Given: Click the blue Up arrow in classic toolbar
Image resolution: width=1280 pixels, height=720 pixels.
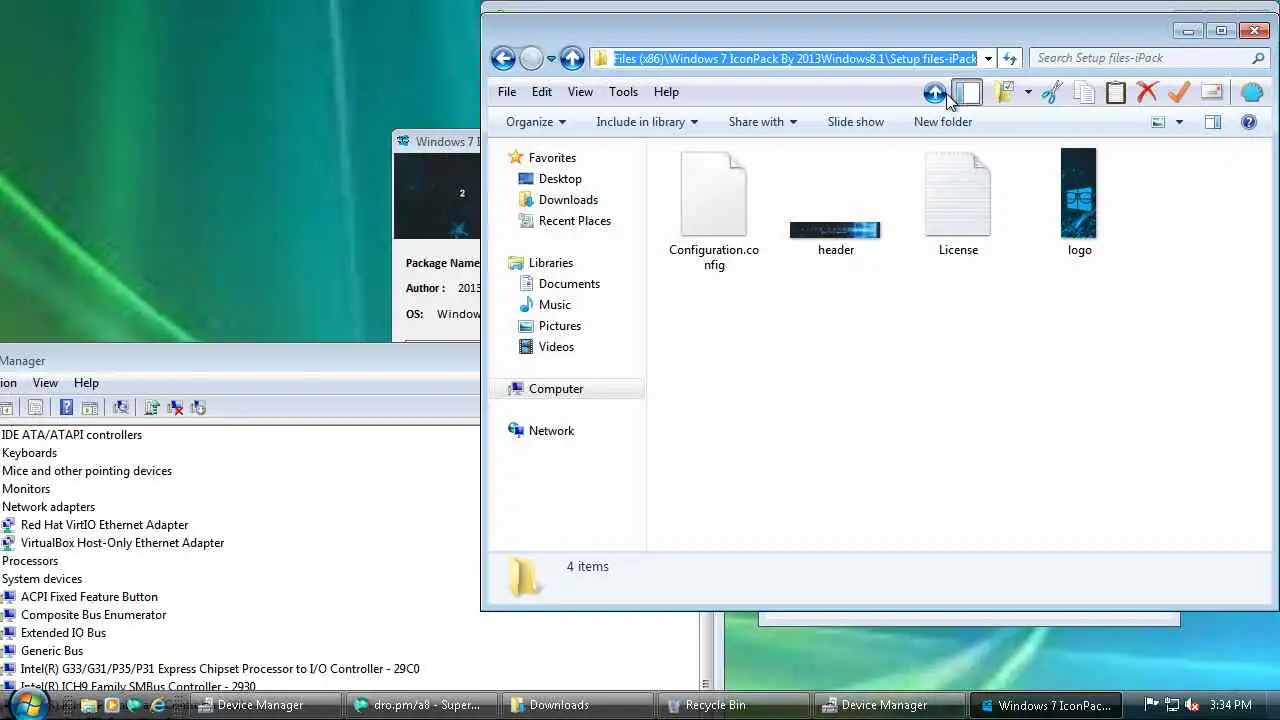Looking at the screenshot, I should [934, 93].
